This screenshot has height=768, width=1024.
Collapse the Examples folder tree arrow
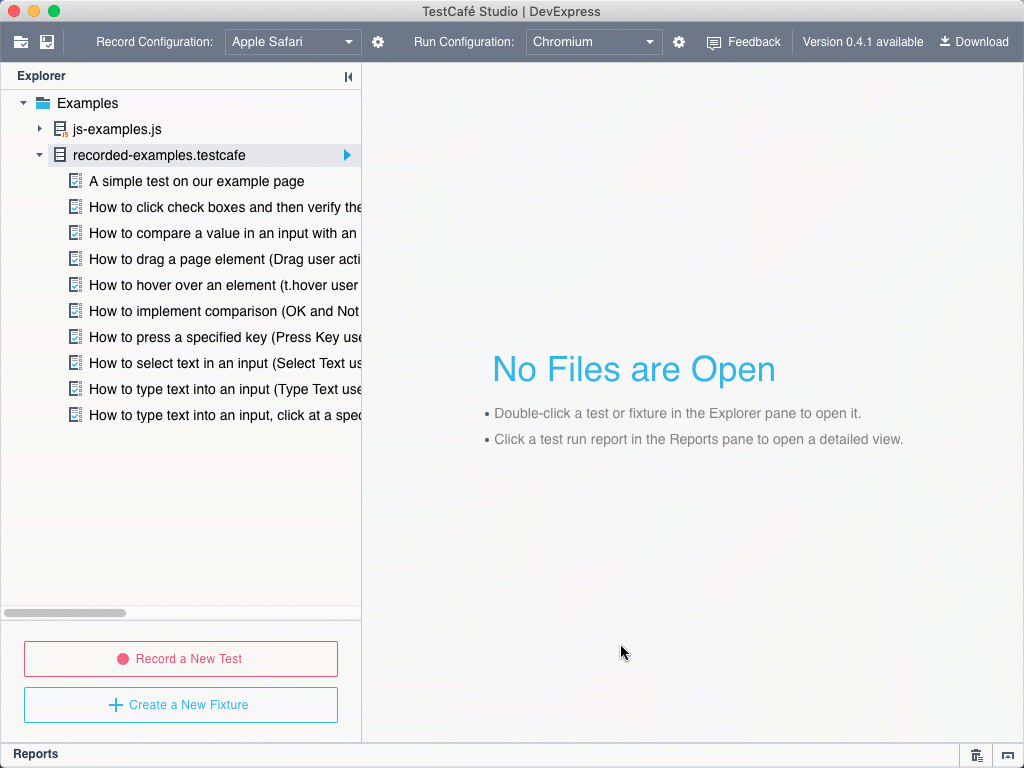(x=24, y=103)
